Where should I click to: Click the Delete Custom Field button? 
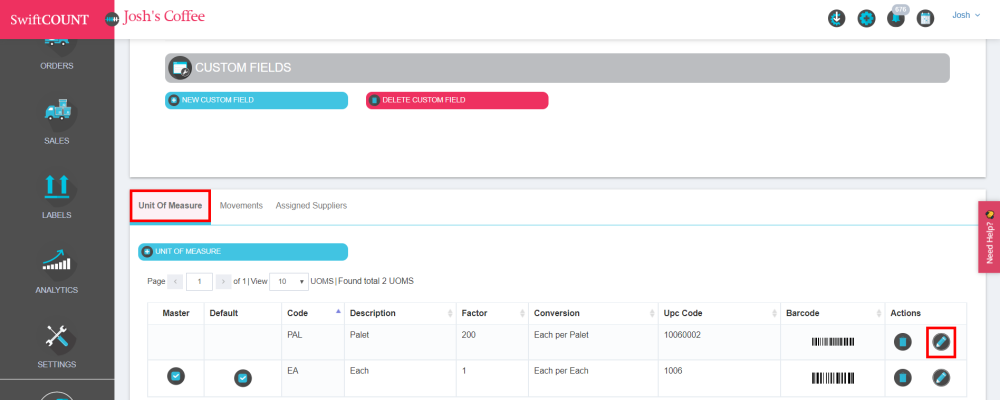(x=457, y=100)
